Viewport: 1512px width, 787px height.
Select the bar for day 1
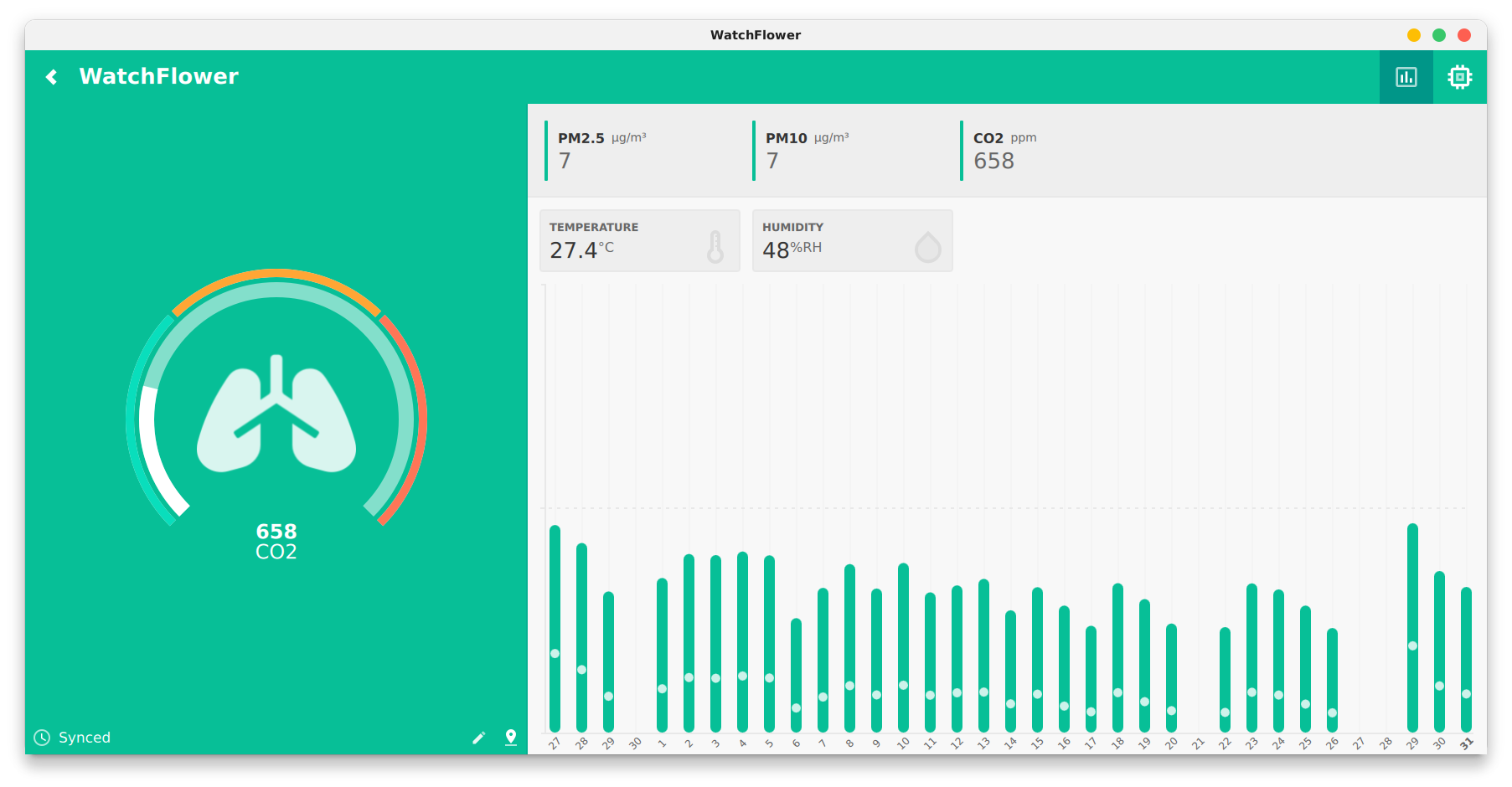(662, 656)
